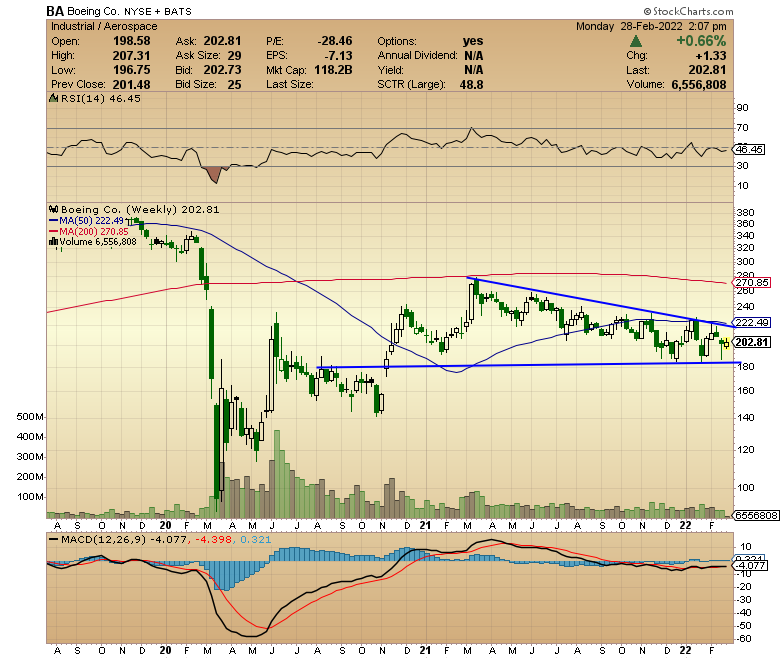Image resolution: width=780 pixels, height=659 pixels.
Task: Click the candlestick icon beside Boeing Co. legend
Action: (54, 209)
